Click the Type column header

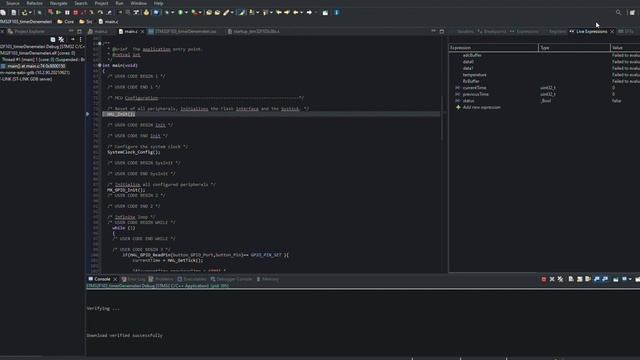point(574,48)
